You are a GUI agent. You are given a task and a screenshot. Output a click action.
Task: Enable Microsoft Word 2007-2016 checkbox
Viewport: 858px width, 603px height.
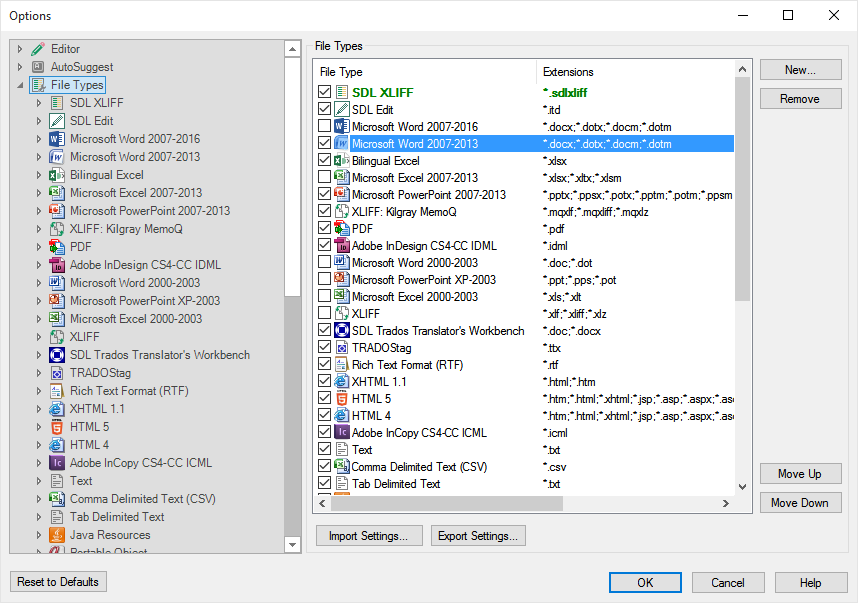tap(324, 126)
